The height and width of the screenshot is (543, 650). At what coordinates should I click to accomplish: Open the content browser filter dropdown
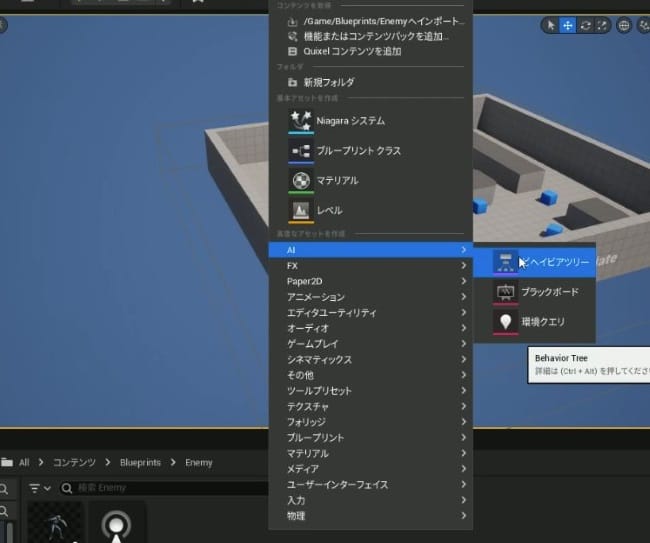tap(40, 488)
